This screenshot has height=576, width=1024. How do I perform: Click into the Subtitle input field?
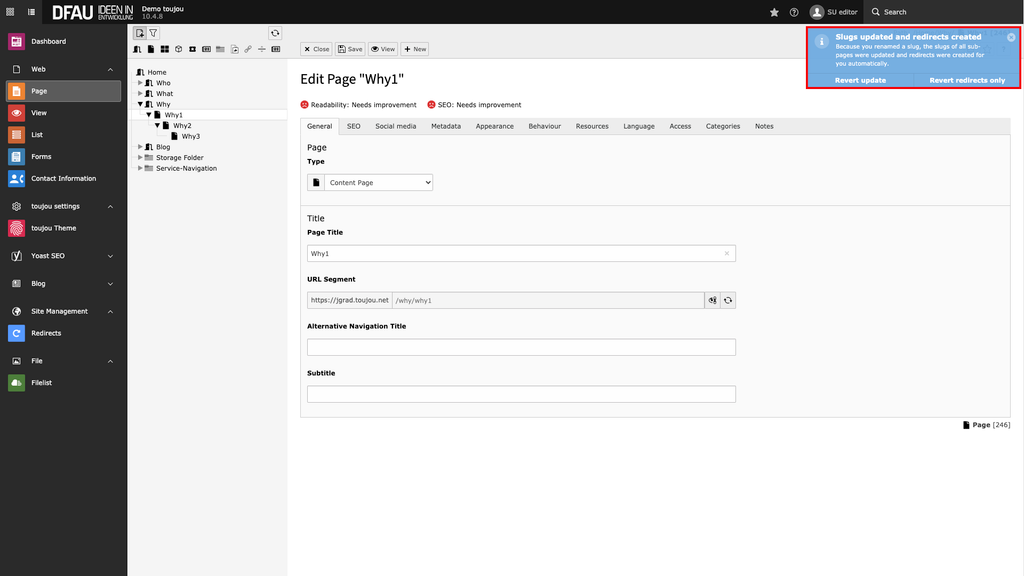521,394
